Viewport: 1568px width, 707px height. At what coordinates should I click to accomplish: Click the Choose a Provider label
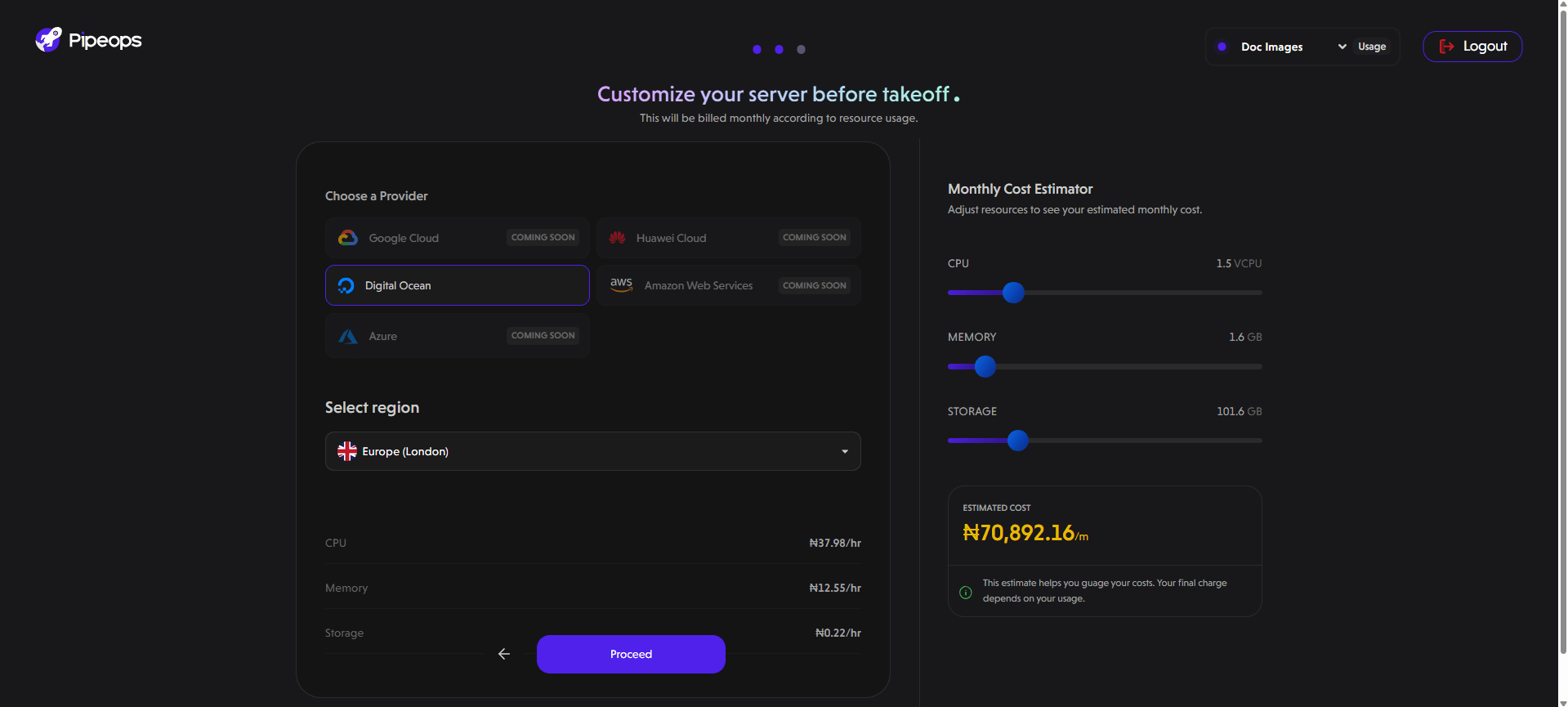click(x=376, y=196)
